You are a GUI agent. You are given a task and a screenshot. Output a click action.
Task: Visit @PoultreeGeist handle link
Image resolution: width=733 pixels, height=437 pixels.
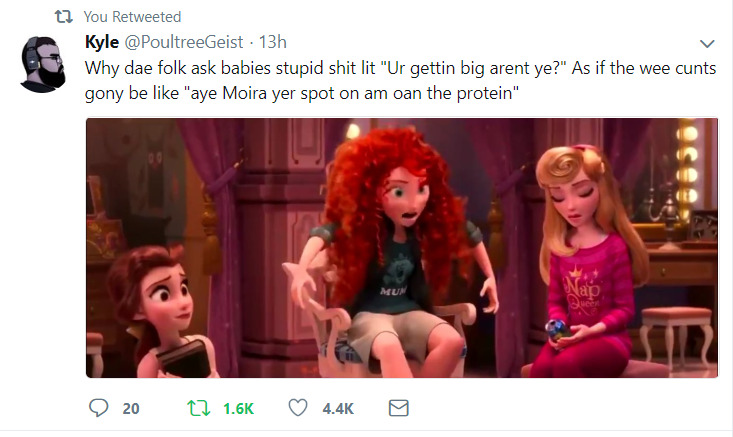pyautogui.click(x=184, y=42)
